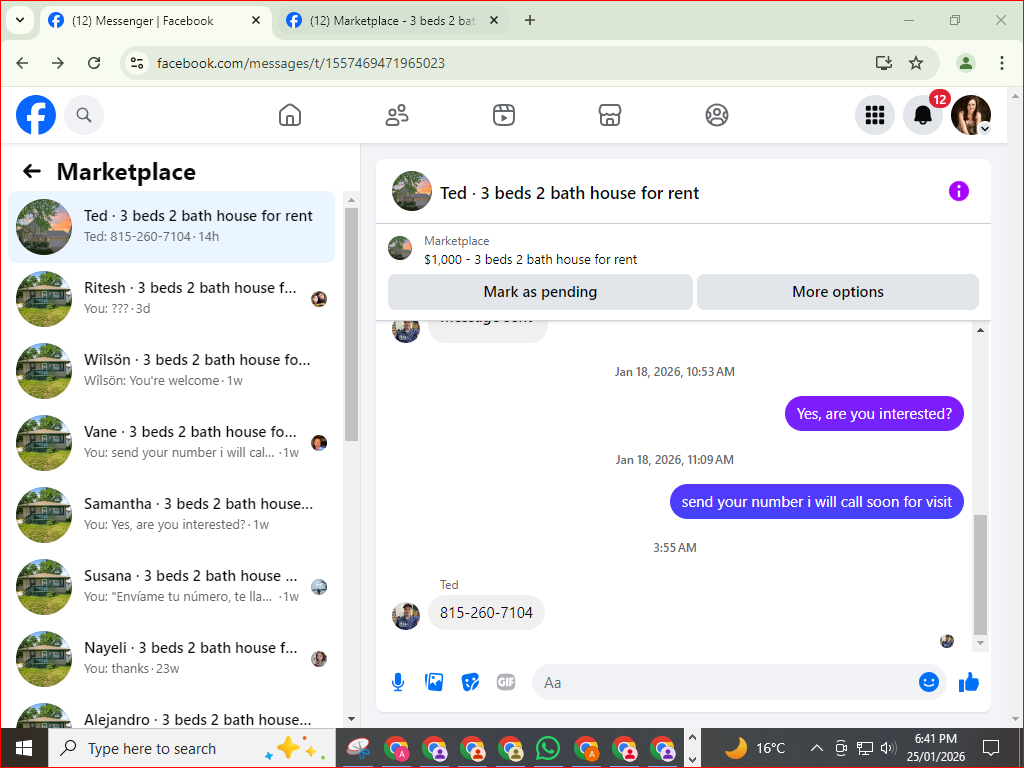This screenshot has width=1024, height=768.
Task: Click the More options button
Action: tap(838, 292)
